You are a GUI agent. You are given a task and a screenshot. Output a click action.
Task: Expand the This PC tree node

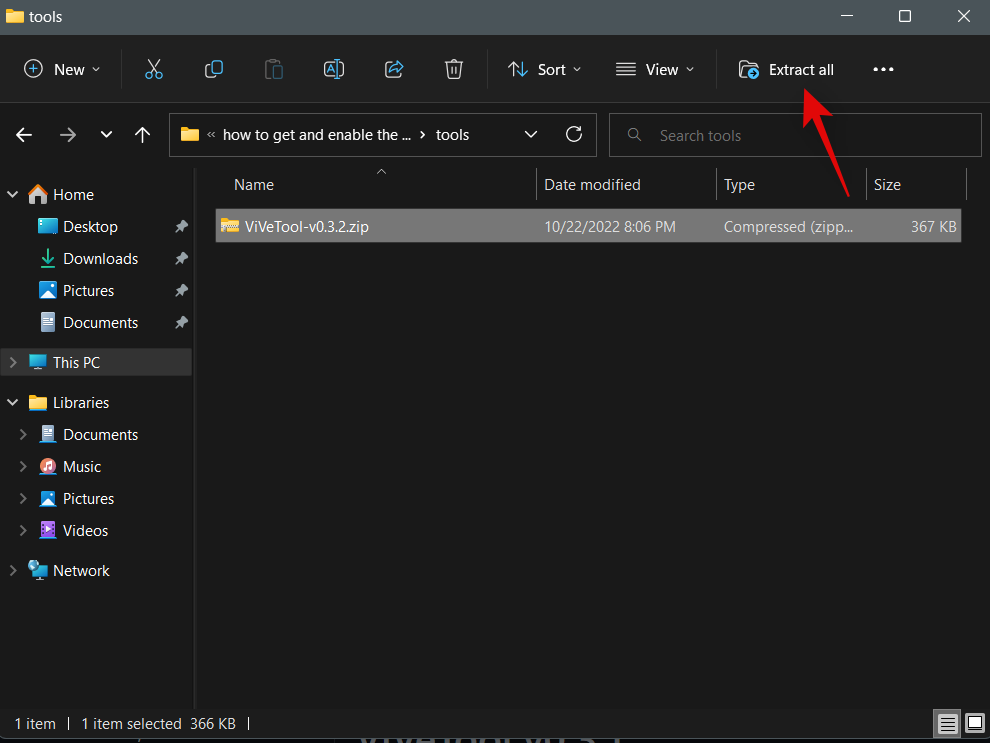click(x=13, y=363)
